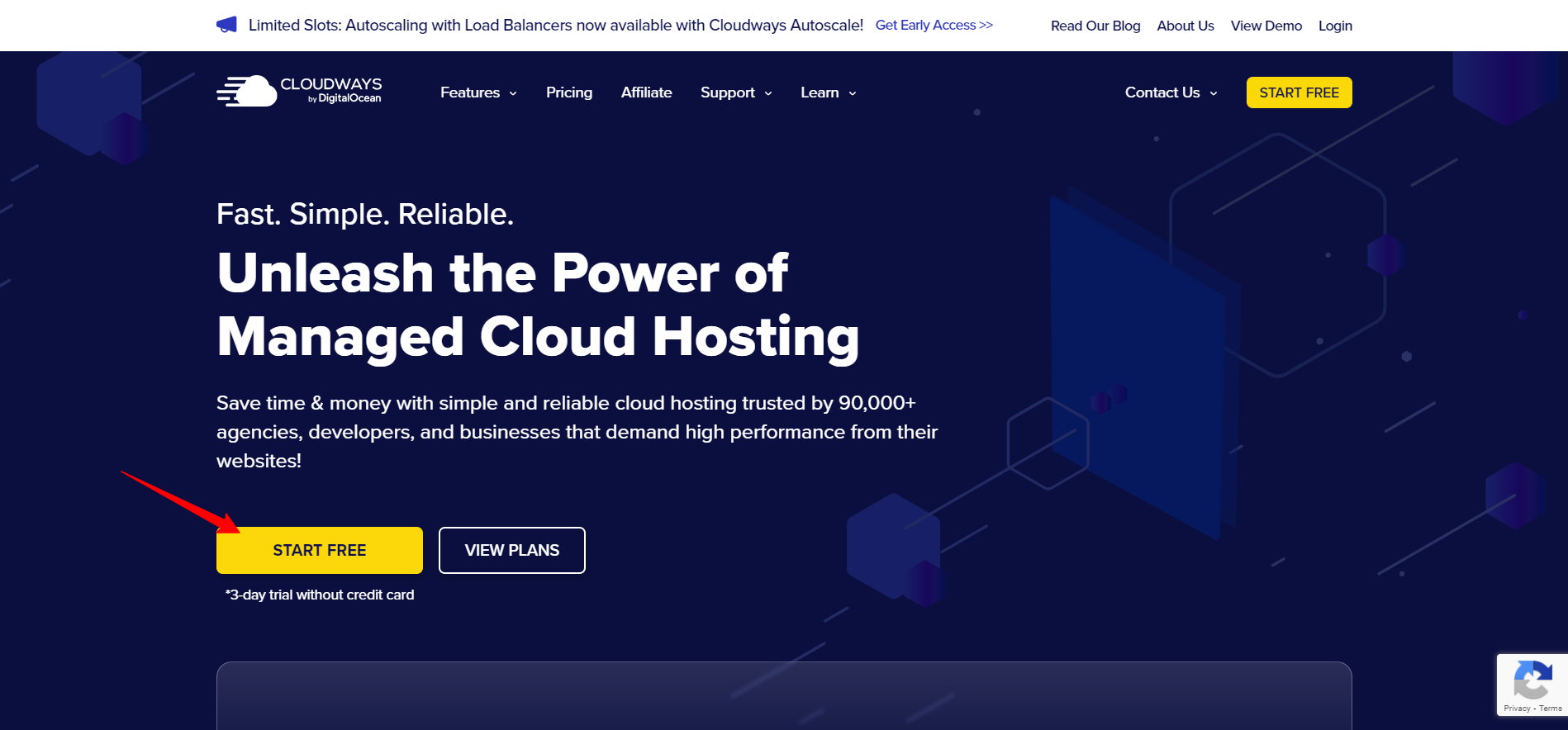Click the Autoscaling limited slots announcement text

pyautogui.click(x=556, y=25)
